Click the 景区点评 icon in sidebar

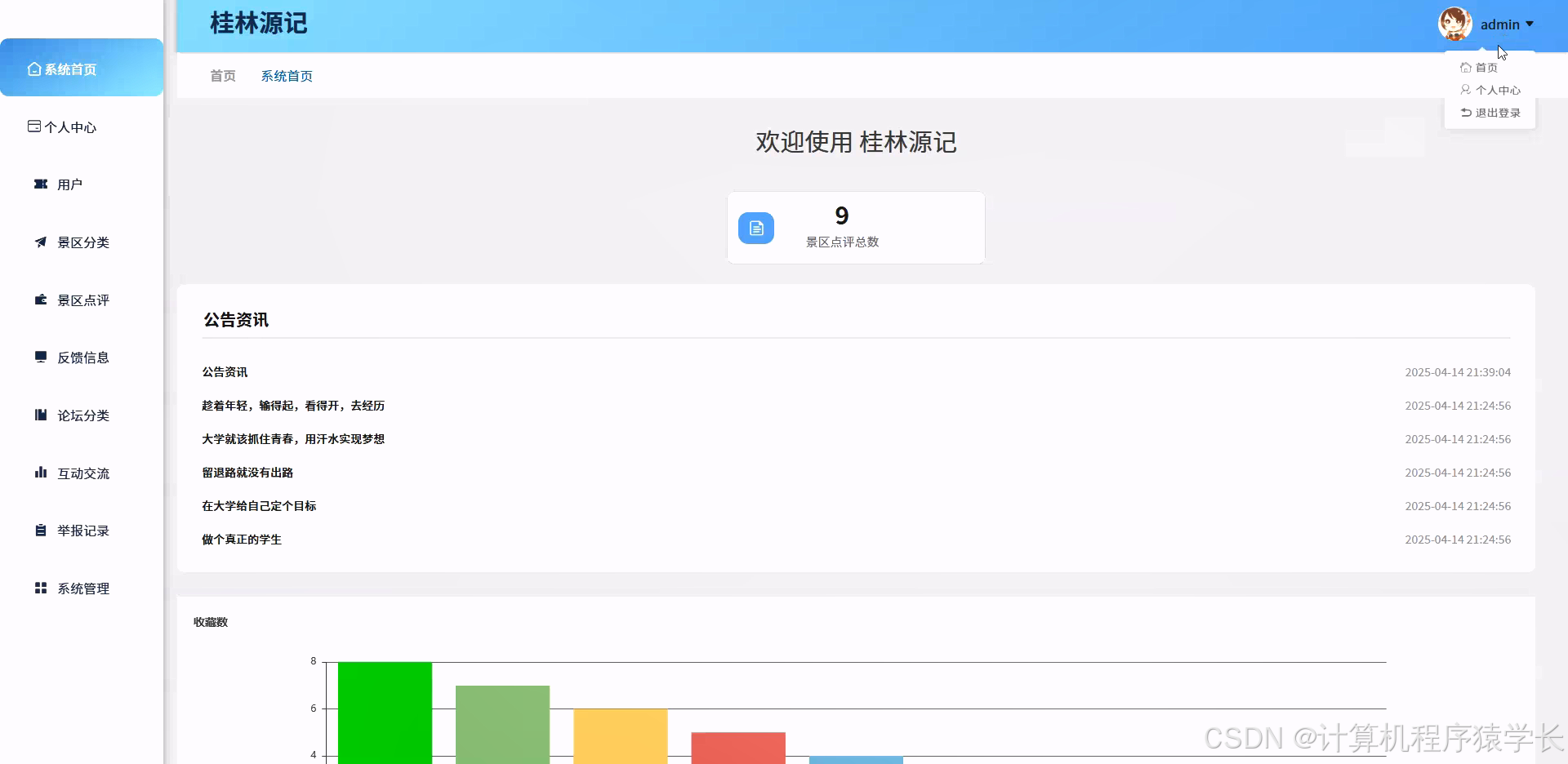point(40,300)
